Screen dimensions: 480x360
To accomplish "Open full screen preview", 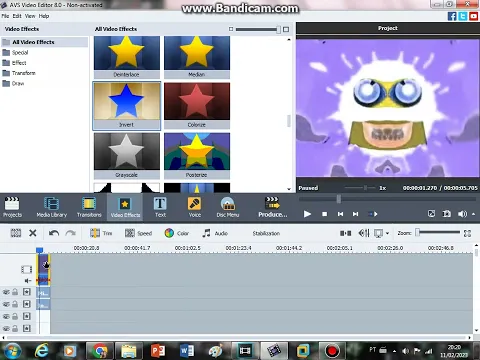I will [x=431, y=214].
